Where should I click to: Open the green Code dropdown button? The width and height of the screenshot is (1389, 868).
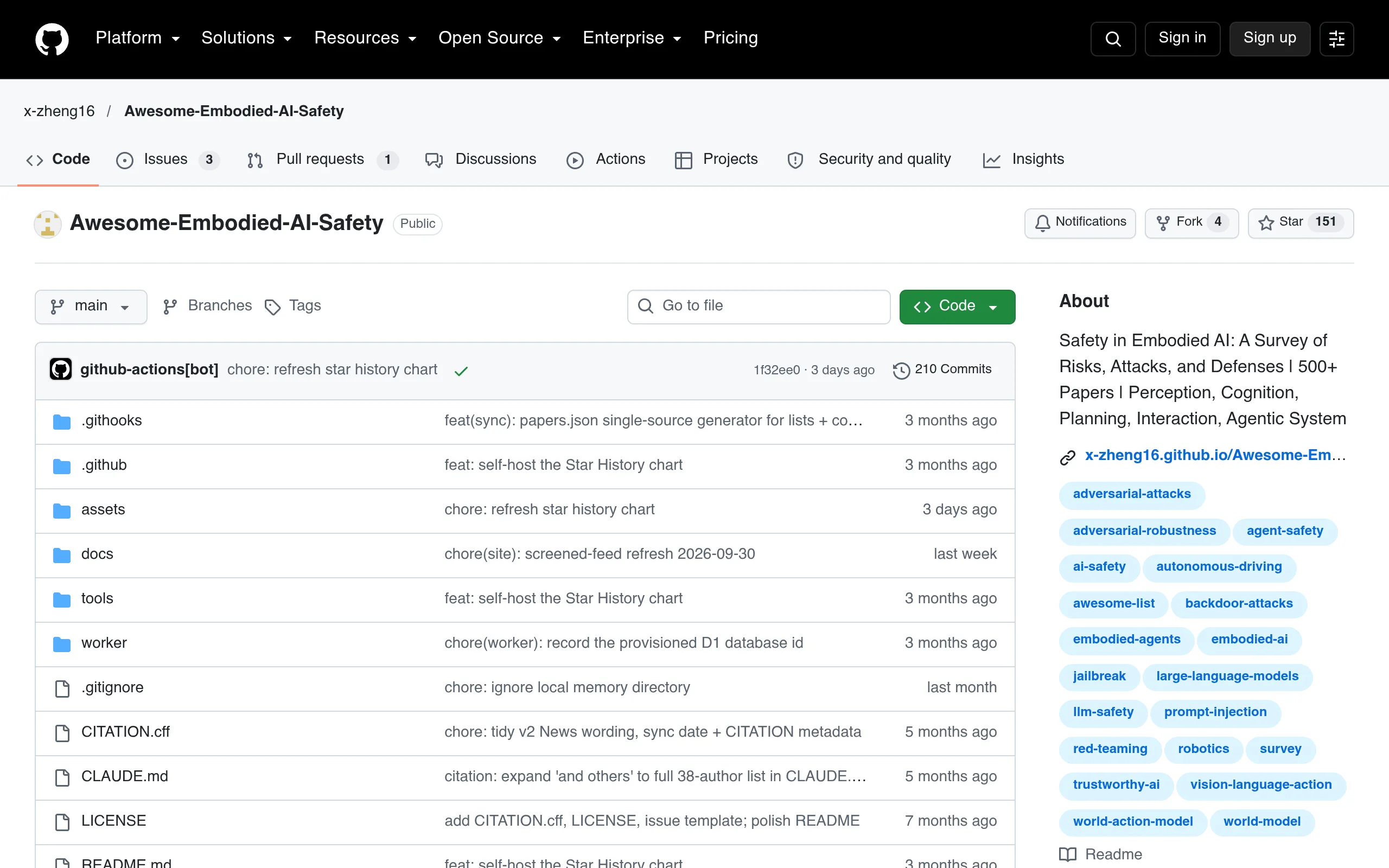(x=957, y=307)
